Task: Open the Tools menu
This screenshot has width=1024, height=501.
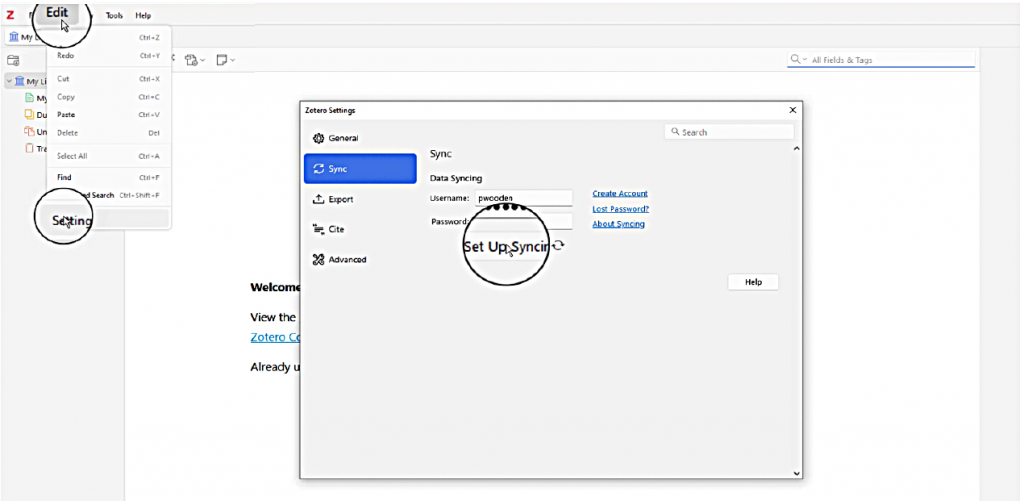Action: click(114, 15)
